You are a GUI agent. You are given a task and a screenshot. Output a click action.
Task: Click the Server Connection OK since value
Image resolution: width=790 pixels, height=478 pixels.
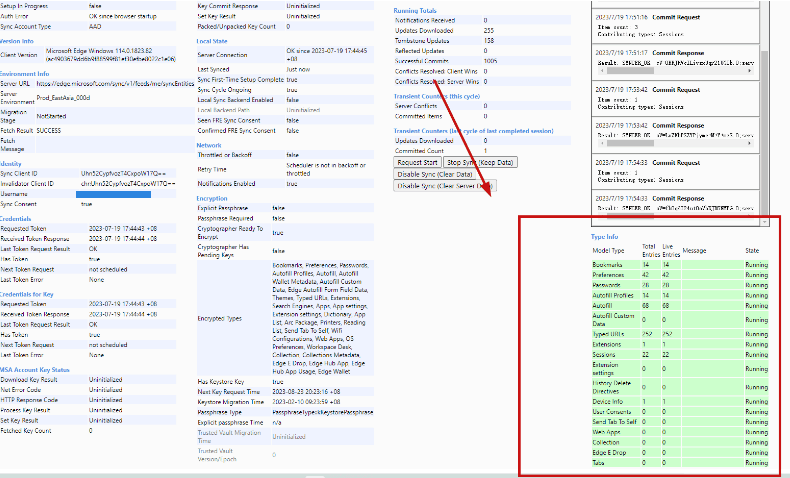coord(327,55)
